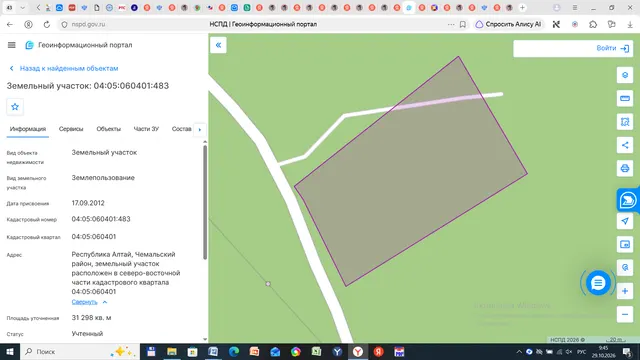Image resolution: width=640 pixels, height=360 pixels.
Task: Open the page three-dots menu in address bar
Action: pyautogui.click(x=451, y=24)
